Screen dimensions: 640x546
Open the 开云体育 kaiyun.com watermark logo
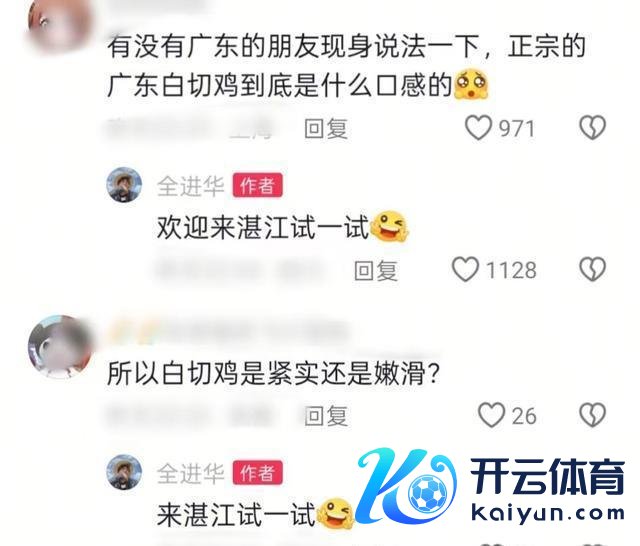(x=490, y=486)
